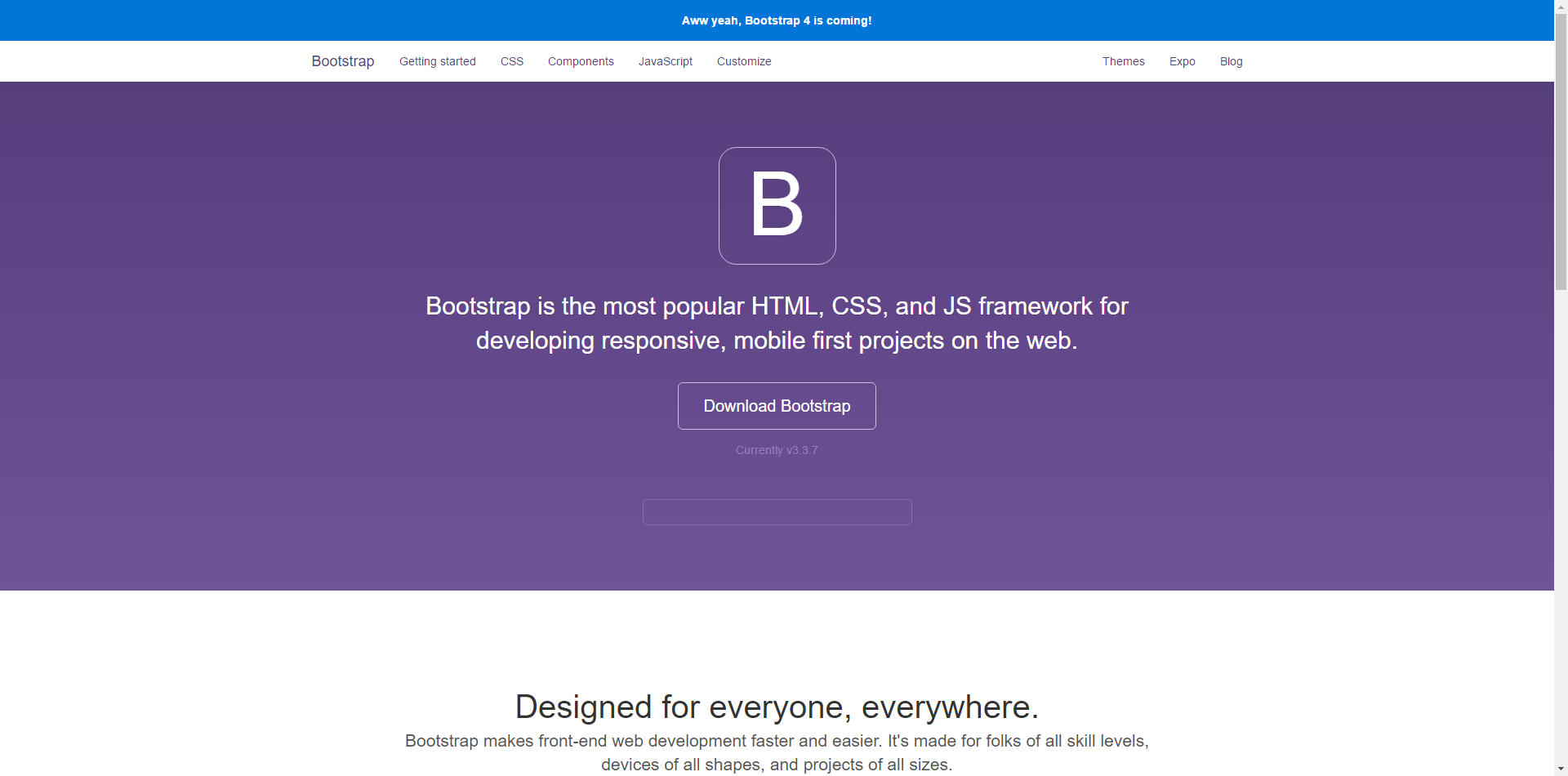
Task: Click the page's vertical scrollbar thumb
Action: [x=1561, y=151]
